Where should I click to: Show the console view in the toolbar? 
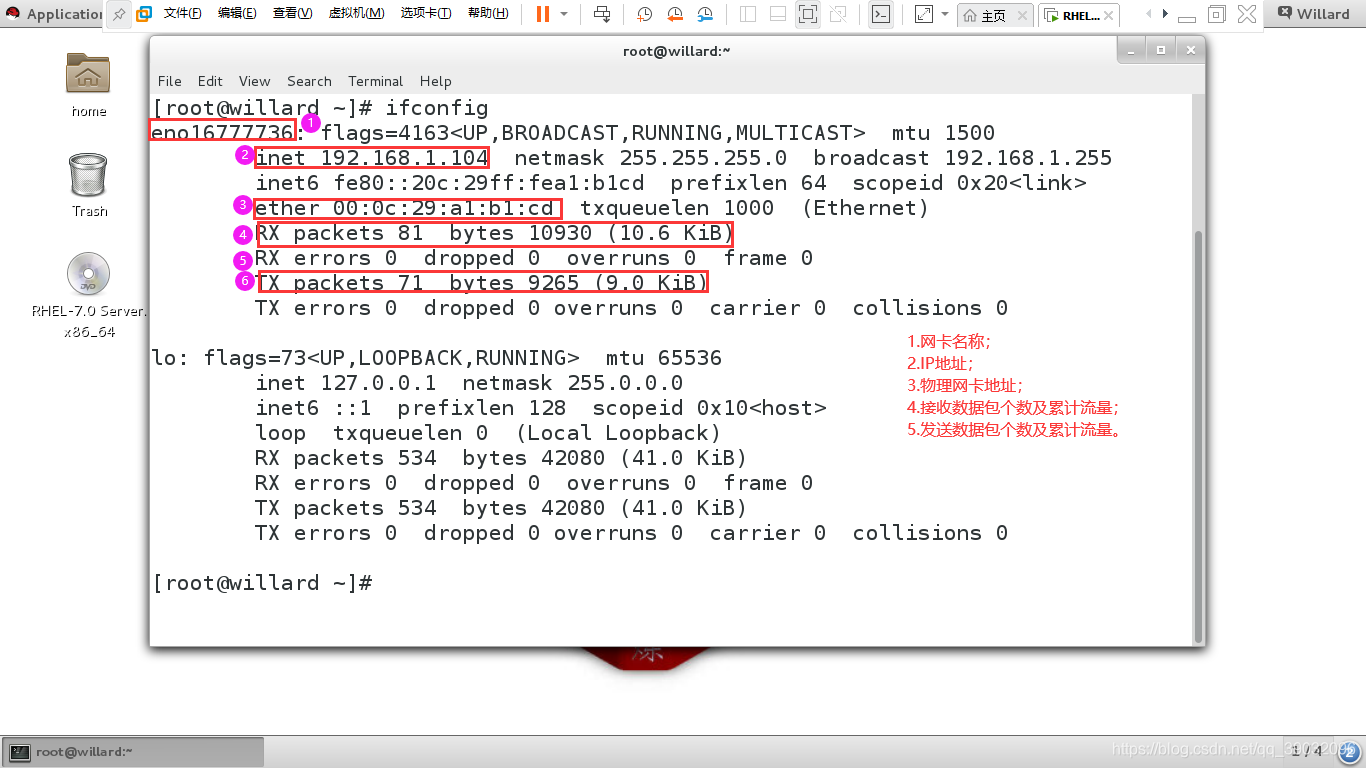pyautogui.click(x=882, y=14)
